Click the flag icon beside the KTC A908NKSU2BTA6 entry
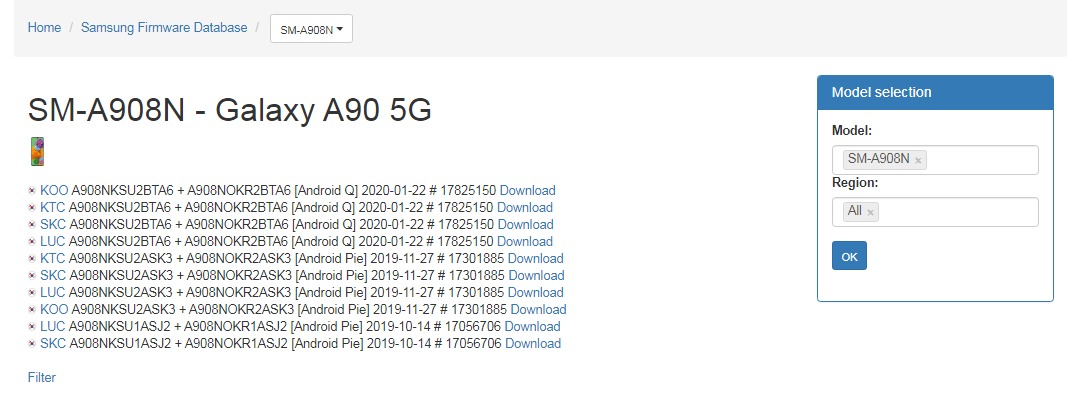1068x401 pixels. pos(32,208)
